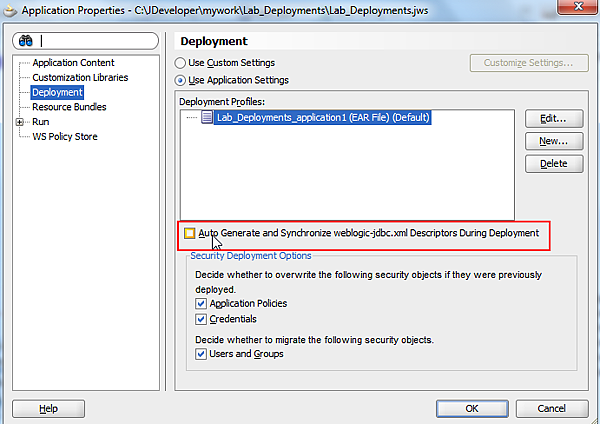Create a profile with the New... button
600x424 pixels.
(x=553, y=140)
